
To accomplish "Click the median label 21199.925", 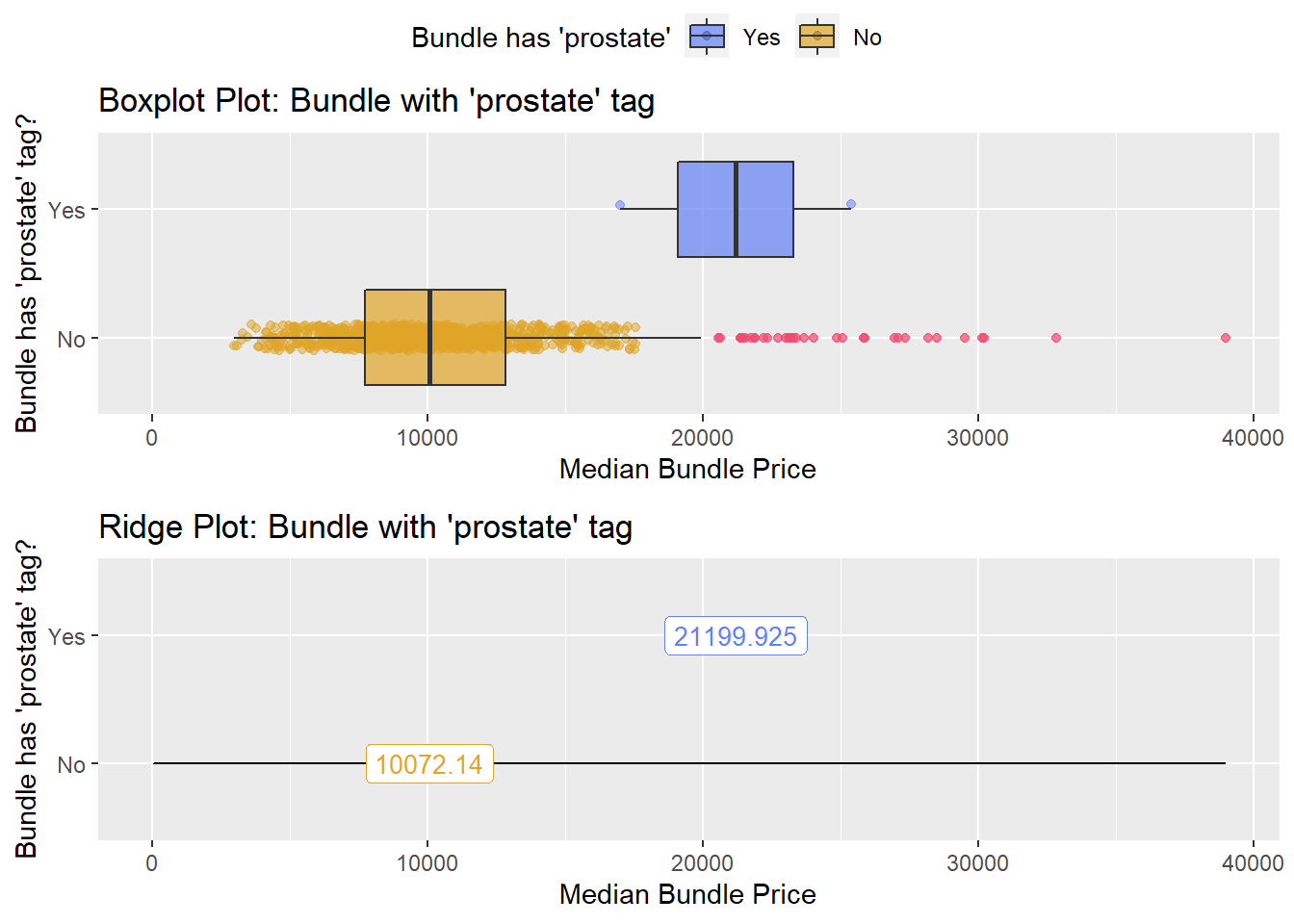I will pos(736,636).
